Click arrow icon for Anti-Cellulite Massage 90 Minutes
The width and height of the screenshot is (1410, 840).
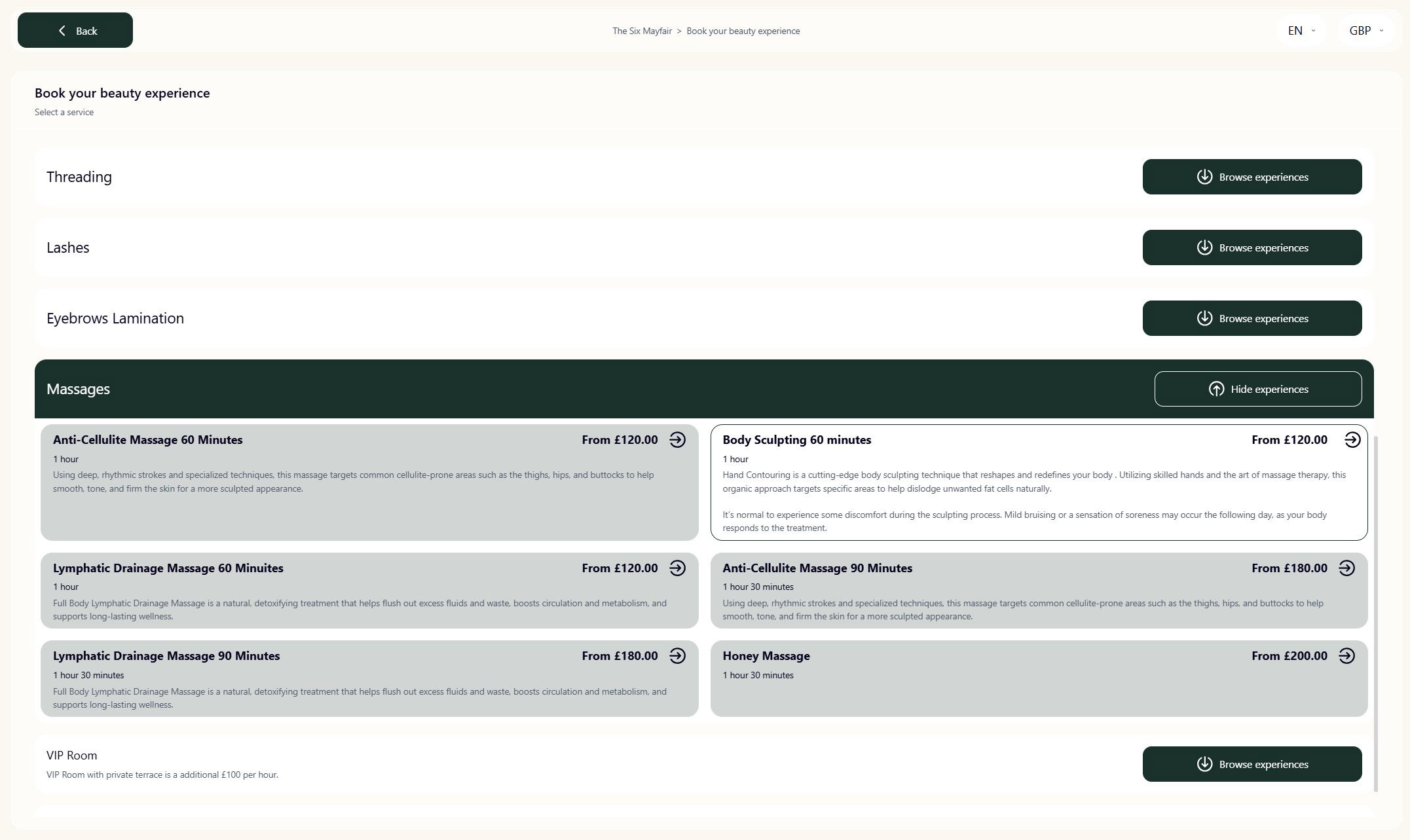point(1346,568)
